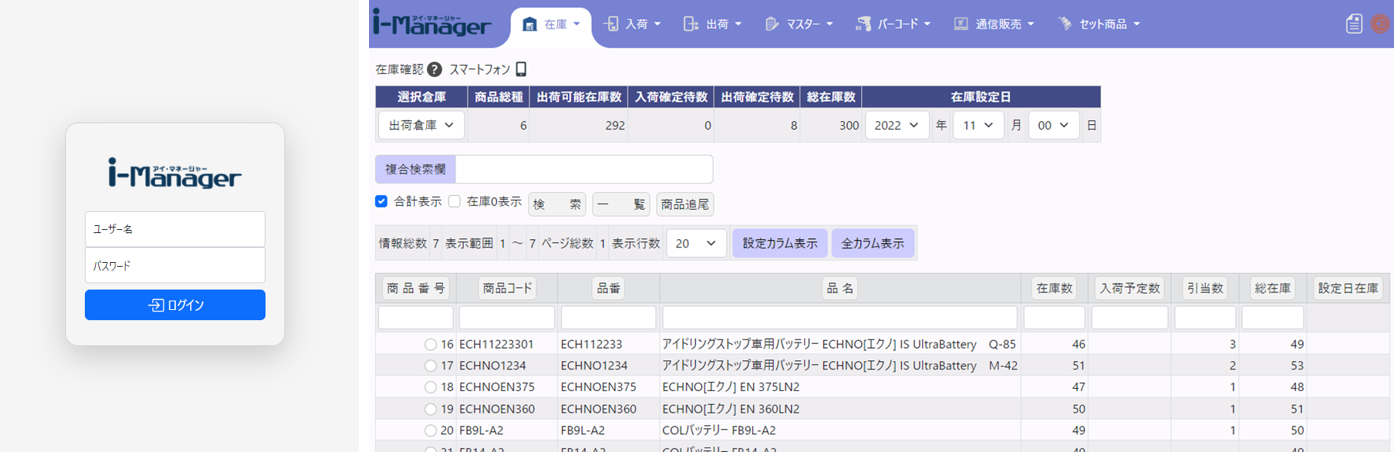Click the blue ログイン button

(x=175, y=305)
